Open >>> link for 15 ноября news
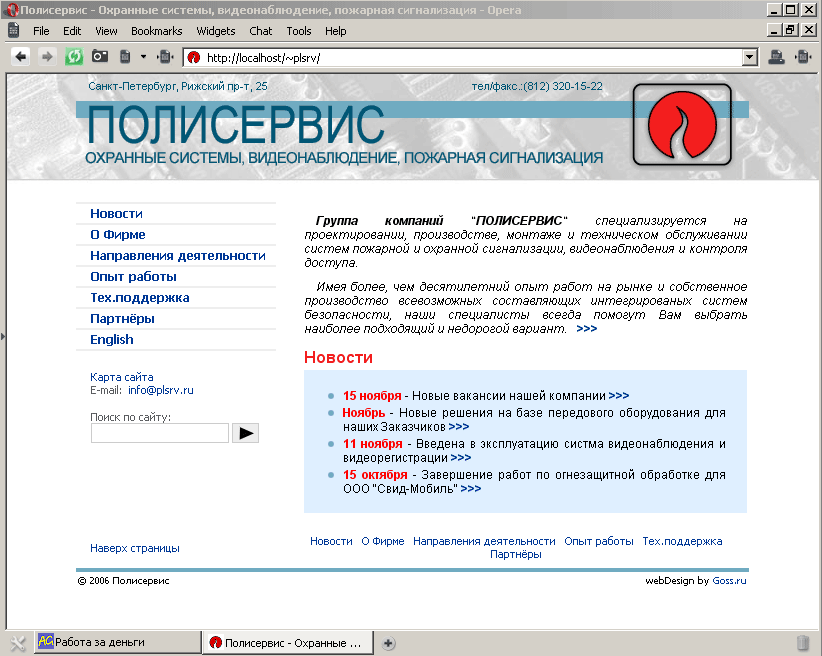 [619, 395]
